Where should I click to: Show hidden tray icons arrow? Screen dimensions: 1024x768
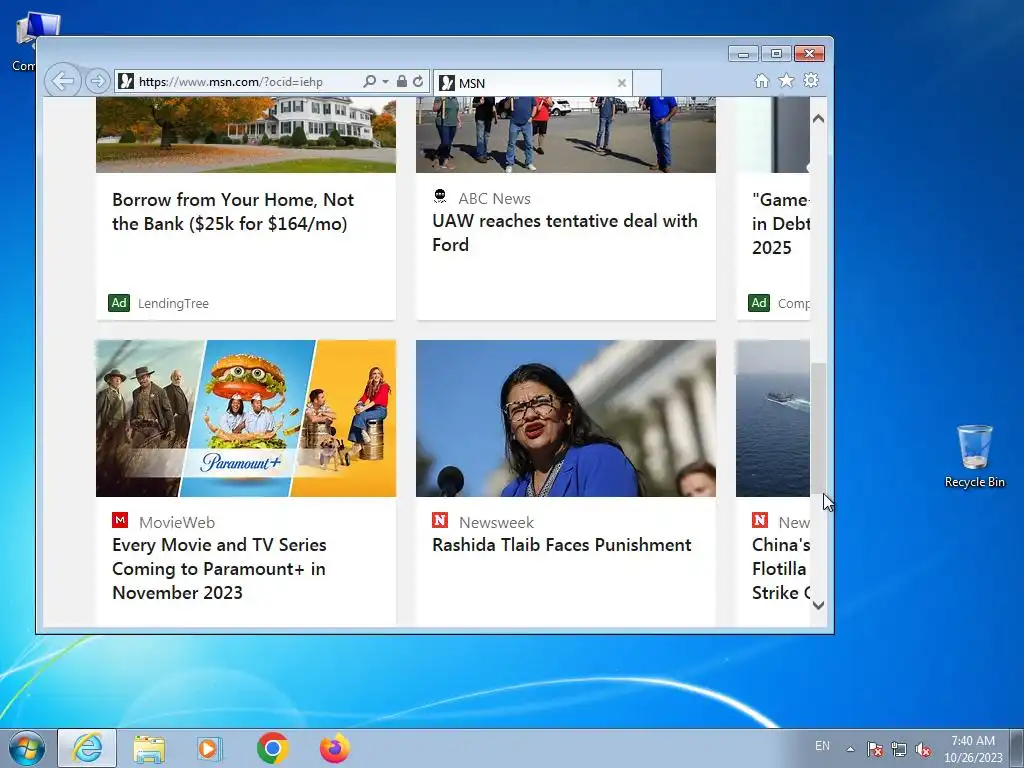850,749
